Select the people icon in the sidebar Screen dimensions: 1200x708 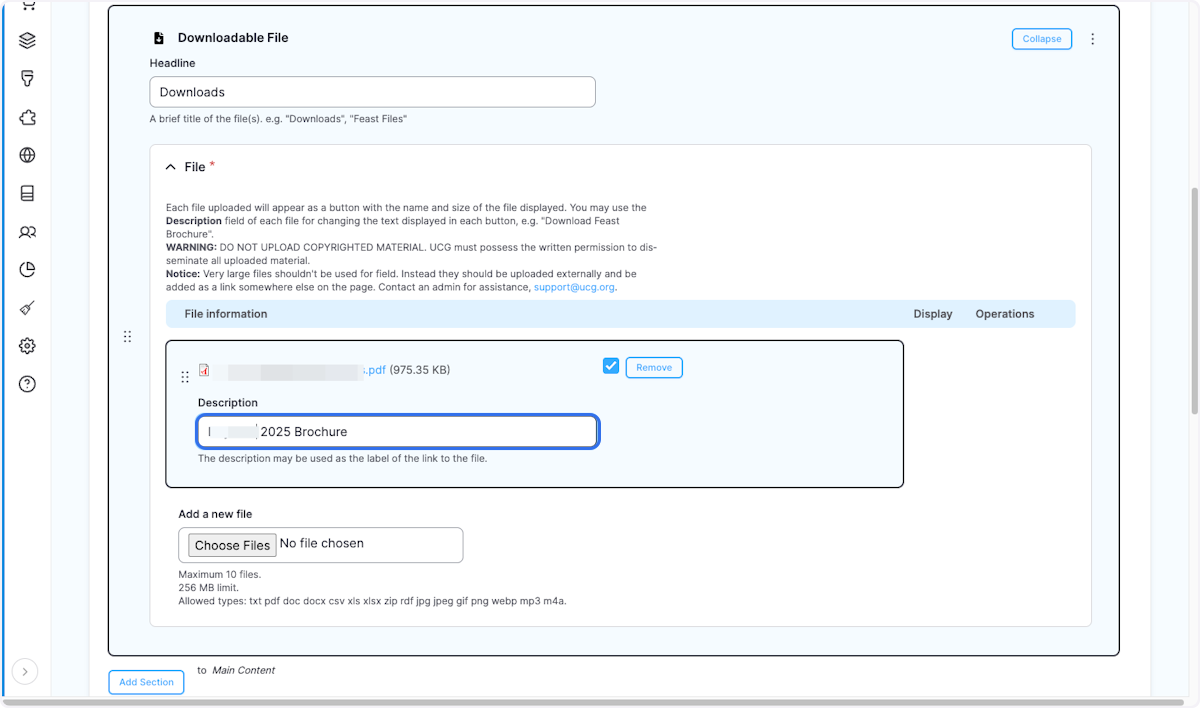pyautogui.click(x=26, y=232)
